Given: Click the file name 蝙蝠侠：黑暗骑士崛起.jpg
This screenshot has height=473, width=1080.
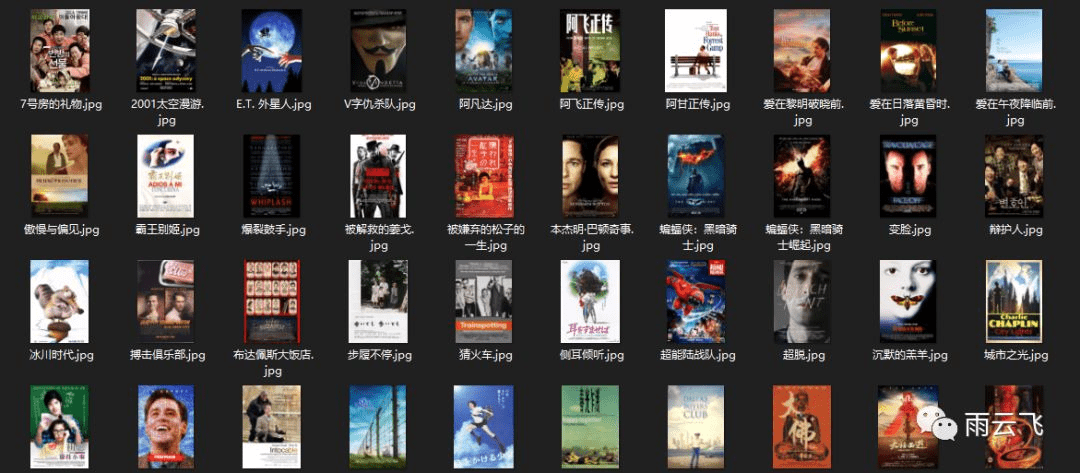Looking at the screenshot, I should click(x=803, y=237).
